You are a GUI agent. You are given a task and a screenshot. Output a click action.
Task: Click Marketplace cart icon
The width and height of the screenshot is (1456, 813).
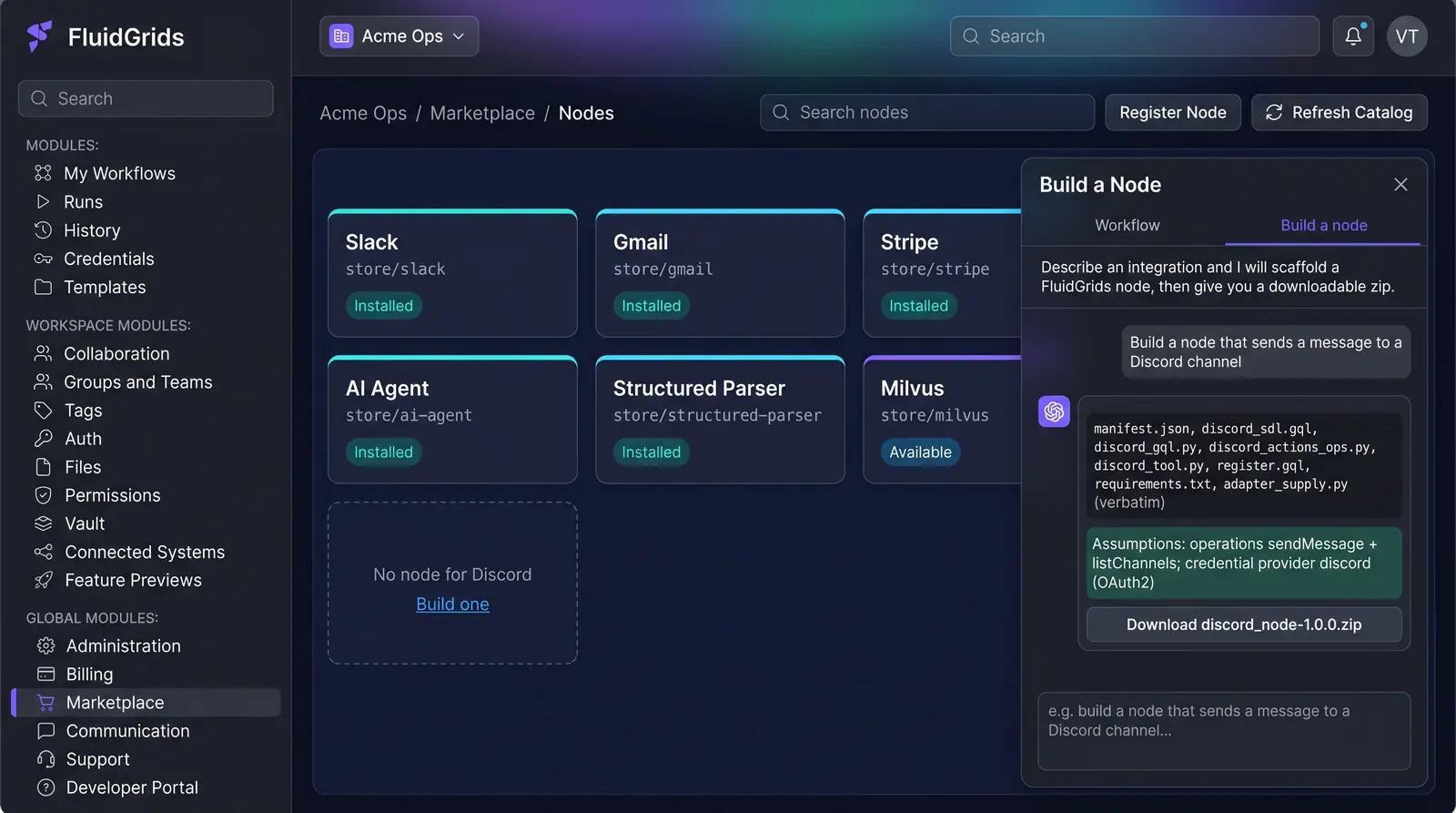pos(45,702)
